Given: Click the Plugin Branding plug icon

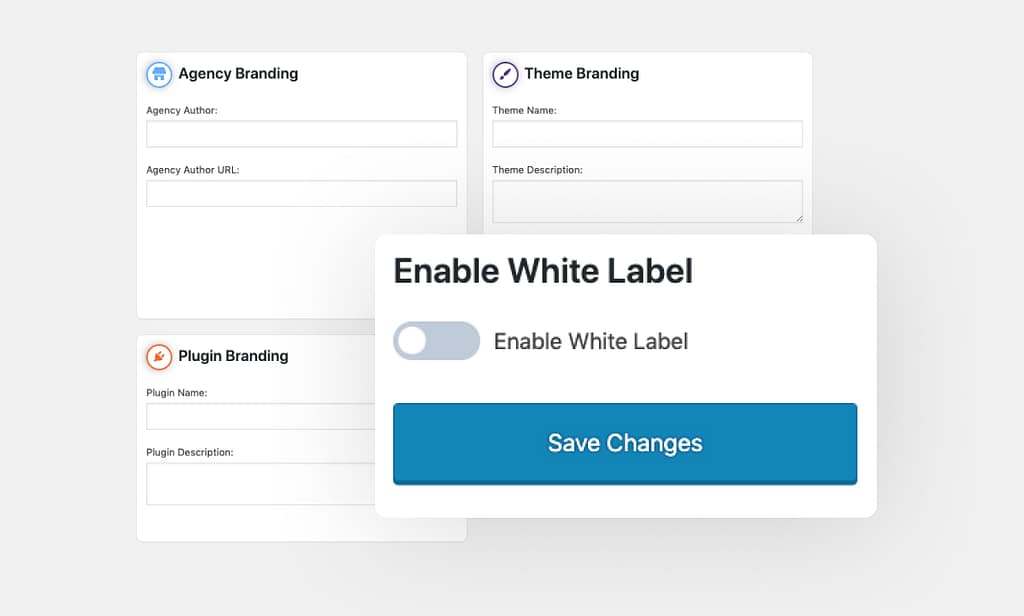Looking at the screenshot, I should coord(160,356).
